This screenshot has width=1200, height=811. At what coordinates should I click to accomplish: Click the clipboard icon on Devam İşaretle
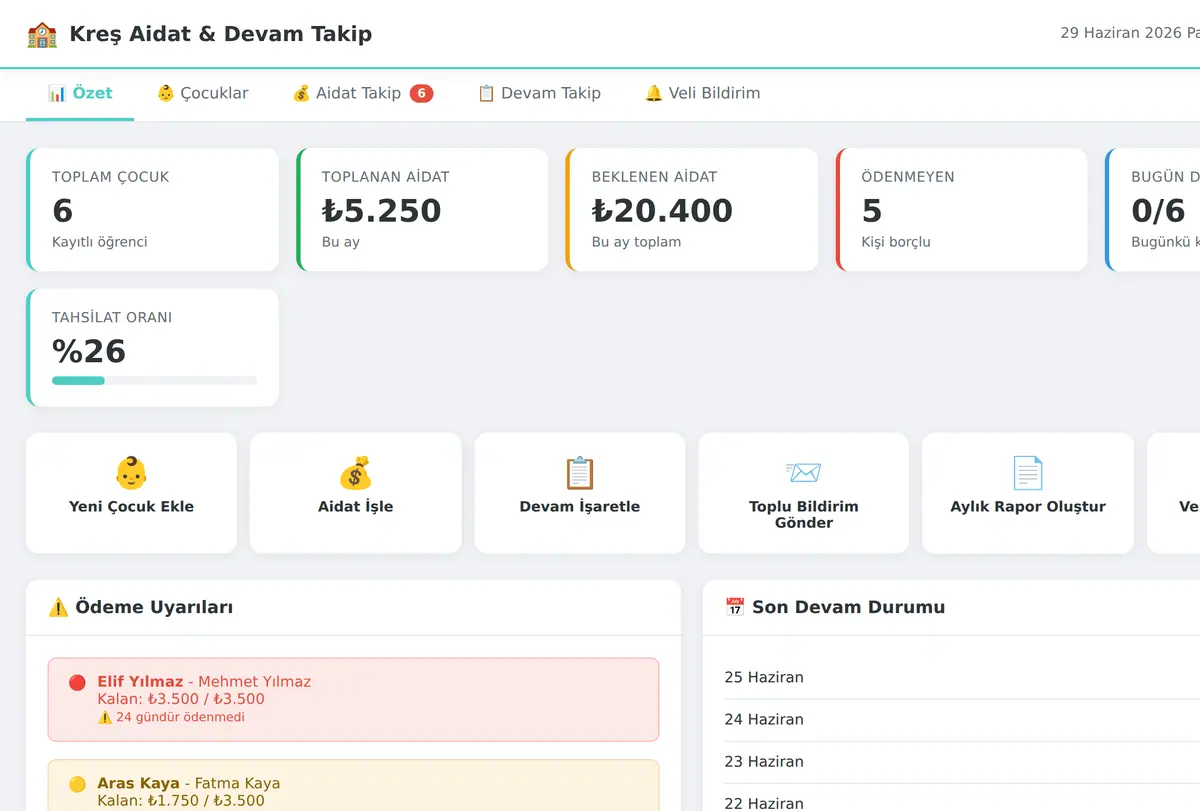pos(580,473)
